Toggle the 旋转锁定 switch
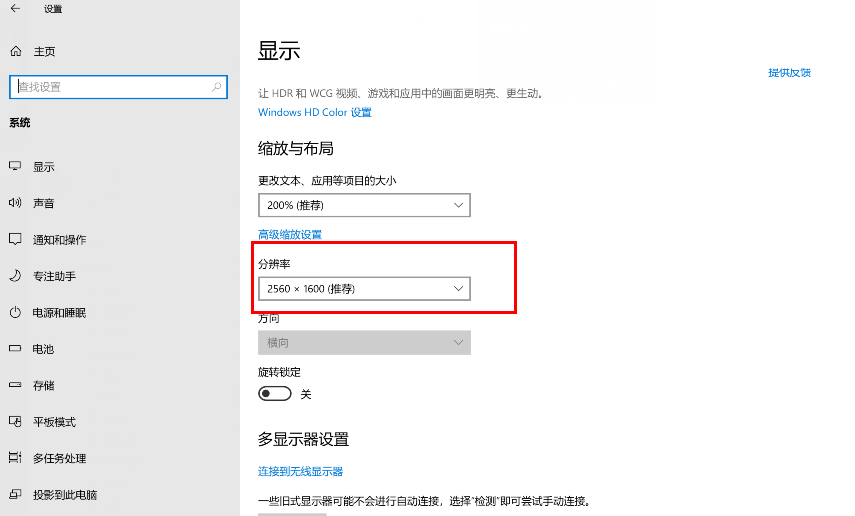The image size is (855, 516). pos(275,393)
